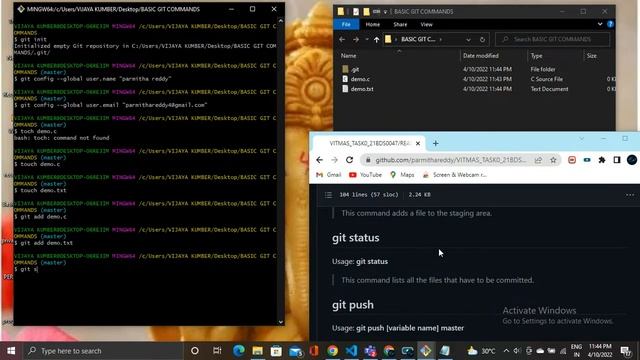Select the .git folder in Explorer
The height and width of the screenshot is (360, 640).
click(x=355, y=69)
